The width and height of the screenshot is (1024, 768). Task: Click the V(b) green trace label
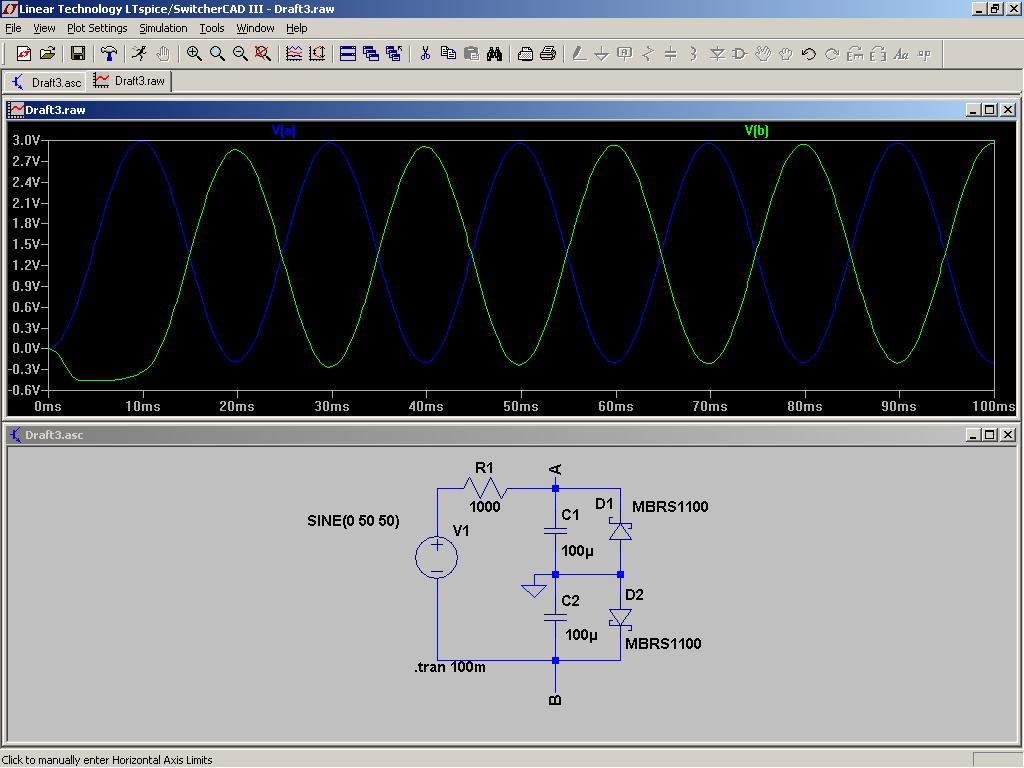point(757,131)
